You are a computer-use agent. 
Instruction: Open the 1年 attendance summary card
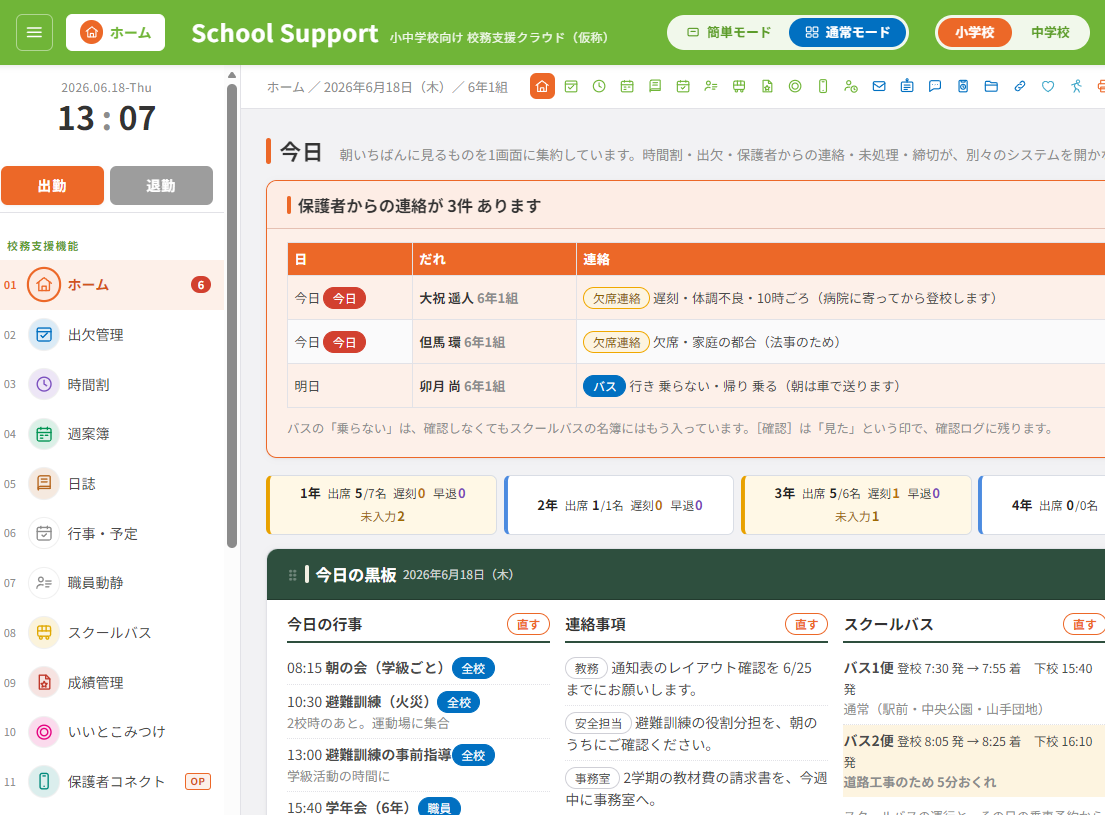click(x=382, y=505)
